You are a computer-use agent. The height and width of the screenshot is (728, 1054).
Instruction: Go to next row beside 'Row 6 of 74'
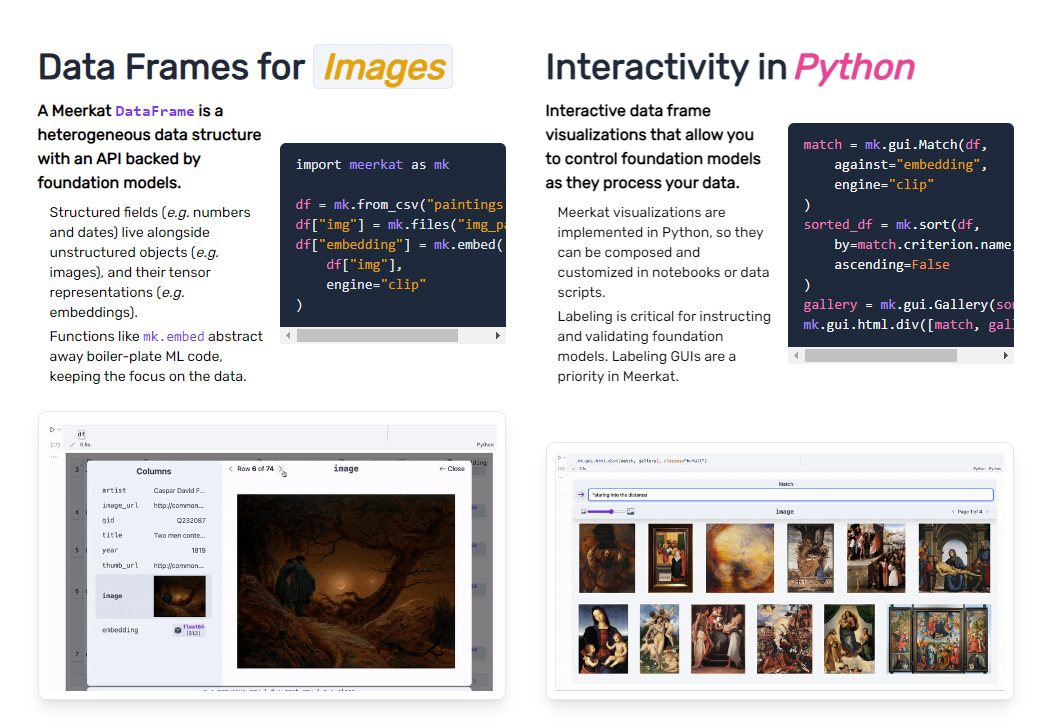pos(280,469)
